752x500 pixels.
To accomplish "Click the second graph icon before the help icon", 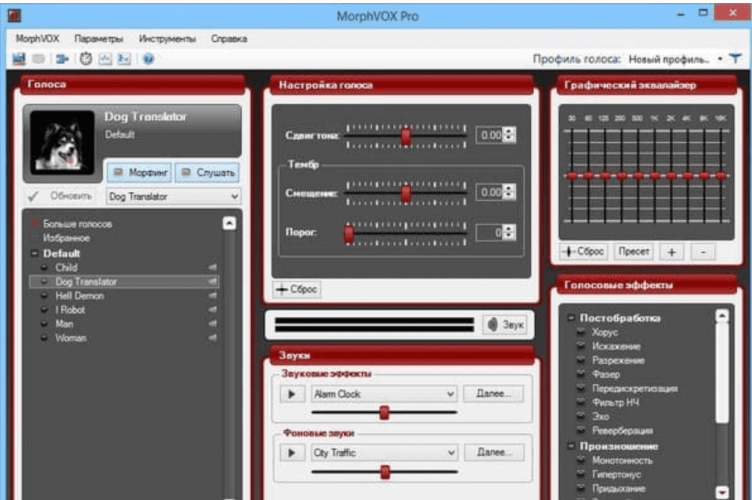I will [x=124, y=58].
